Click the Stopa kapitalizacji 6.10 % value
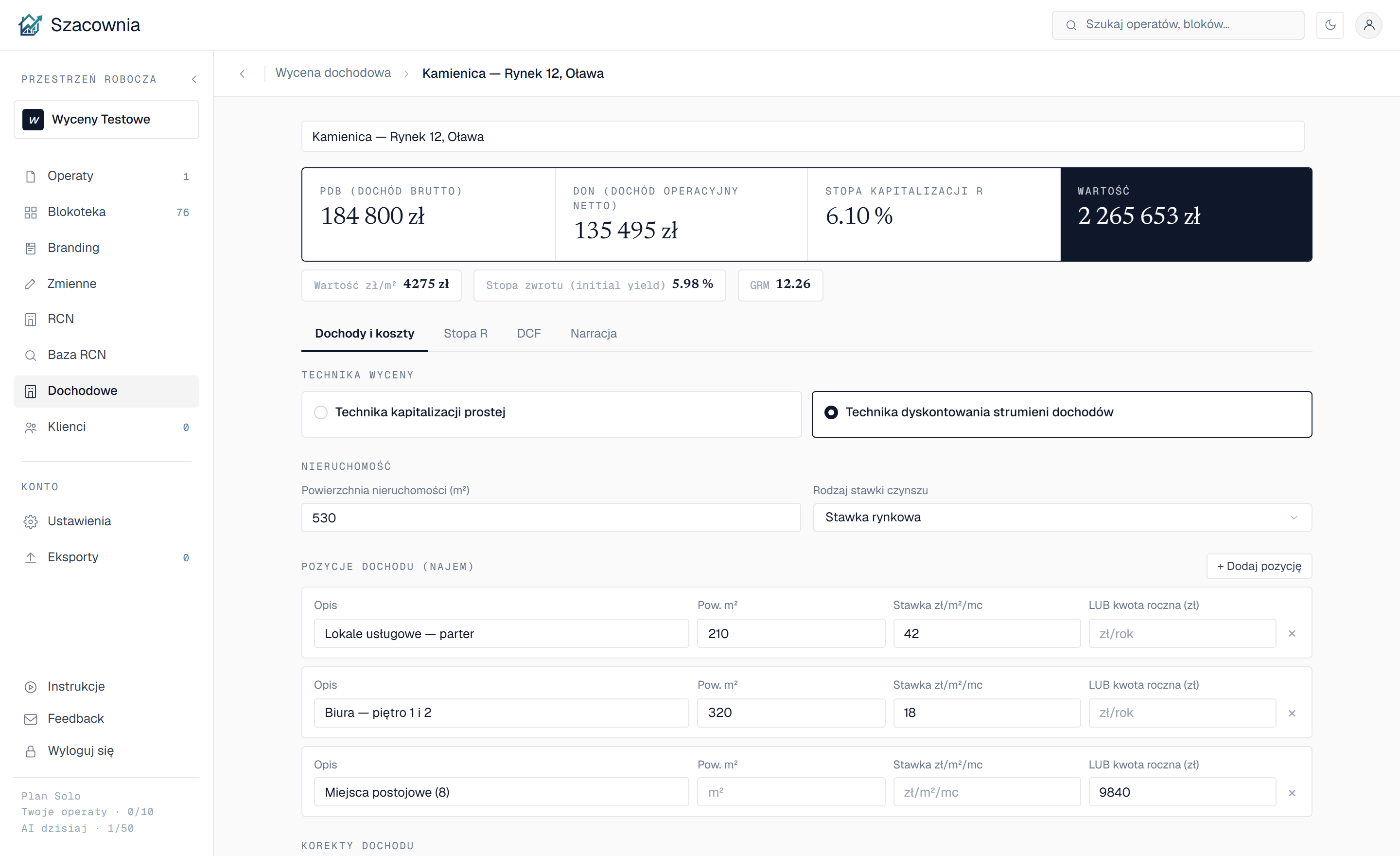The height and width of the screenshot is (856, 1400). click(x=859, y=215)
